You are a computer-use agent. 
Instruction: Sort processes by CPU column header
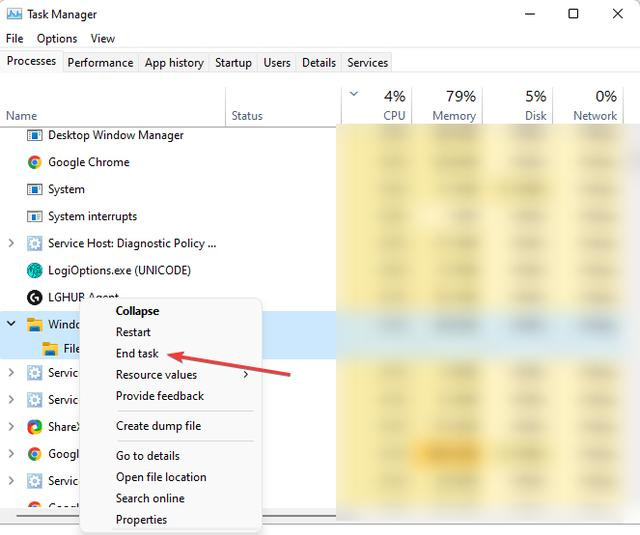pyautogui.click(x=394, y=105)
